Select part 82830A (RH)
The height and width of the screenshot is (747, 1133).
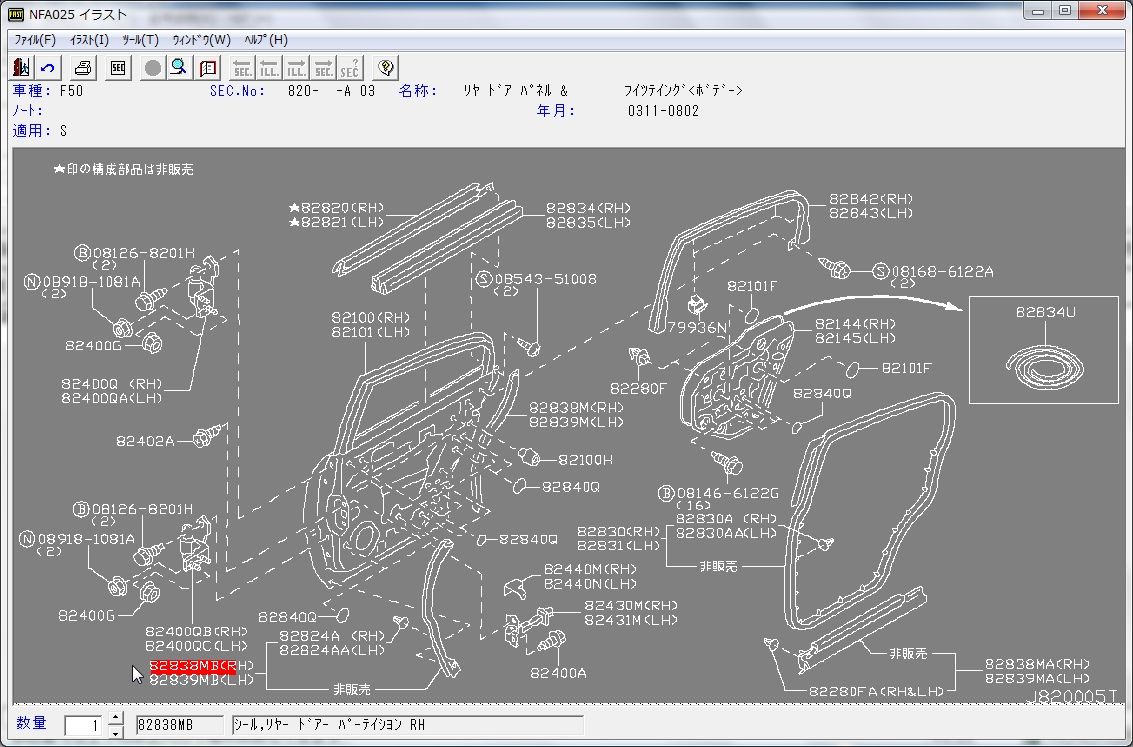(x=726, y=519)
